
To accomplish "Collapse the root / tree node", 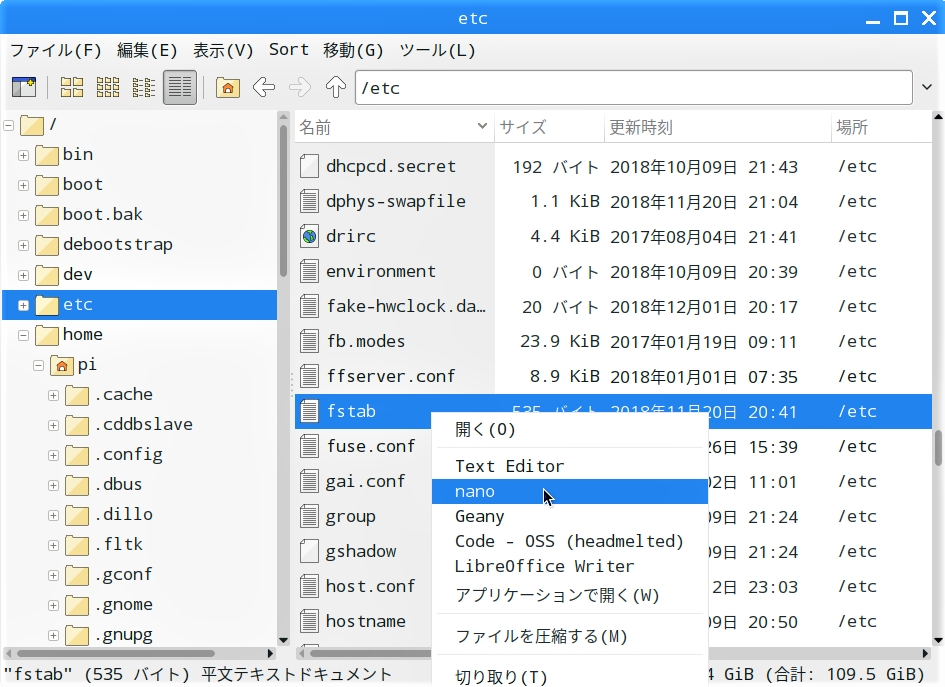I will click(x=8, y=125).
